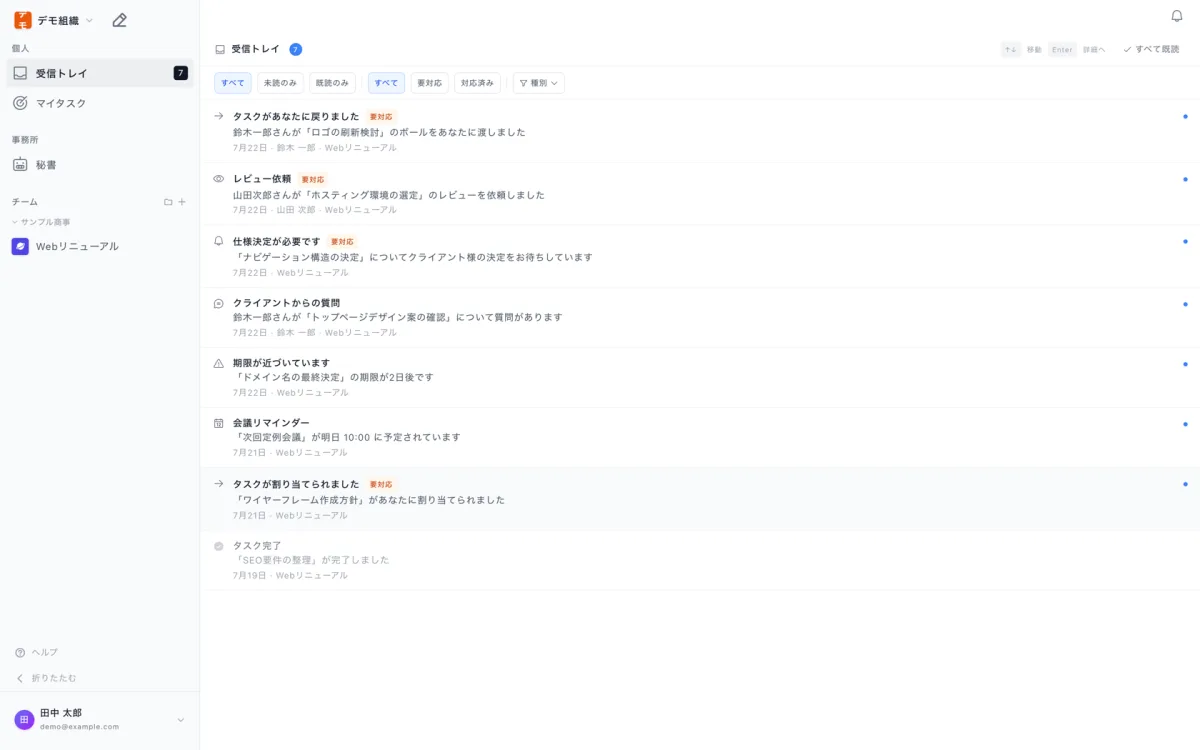Click the orange デモ組織 logo icon

[x=22, y=20]
